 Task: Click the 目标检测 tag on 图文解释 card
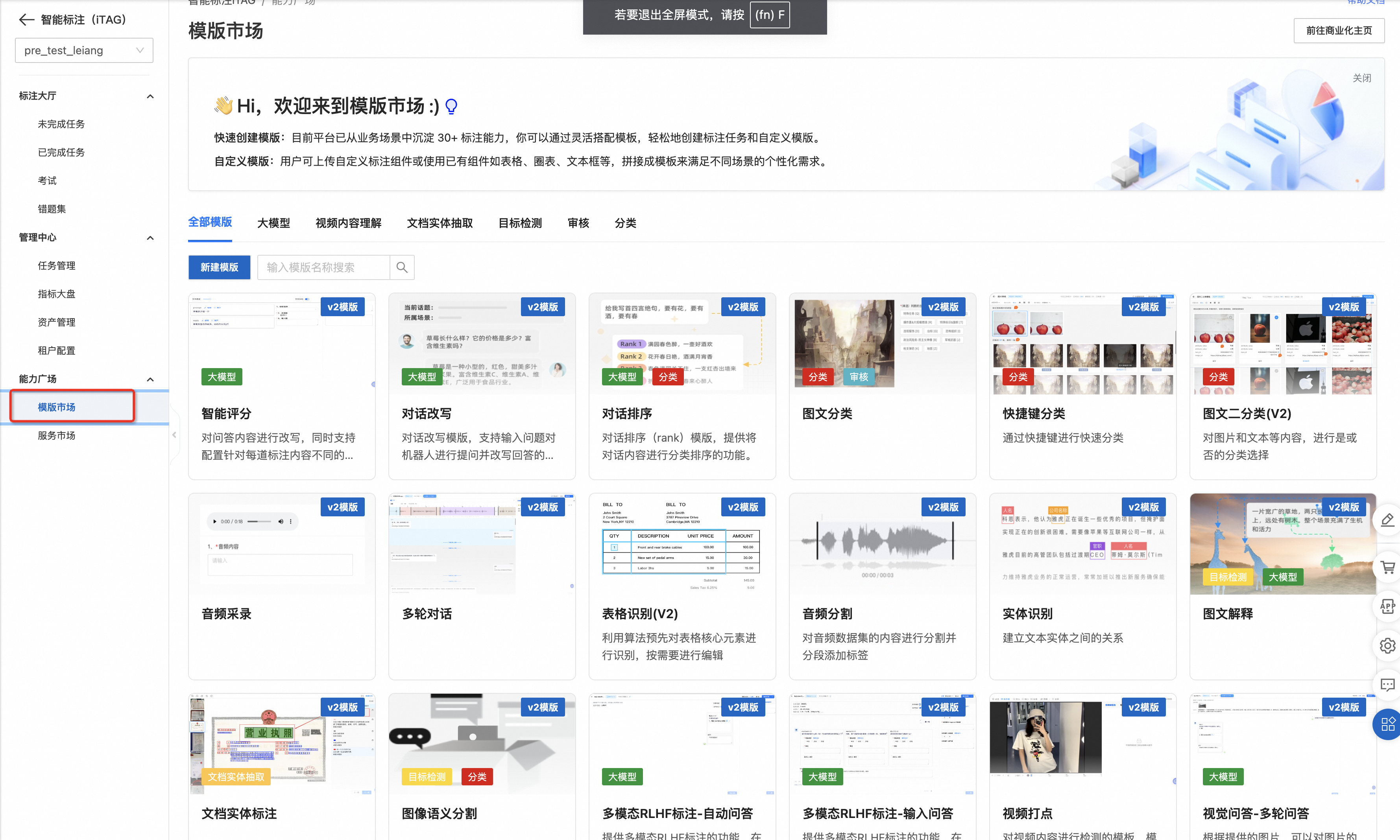click(1227, 577)
